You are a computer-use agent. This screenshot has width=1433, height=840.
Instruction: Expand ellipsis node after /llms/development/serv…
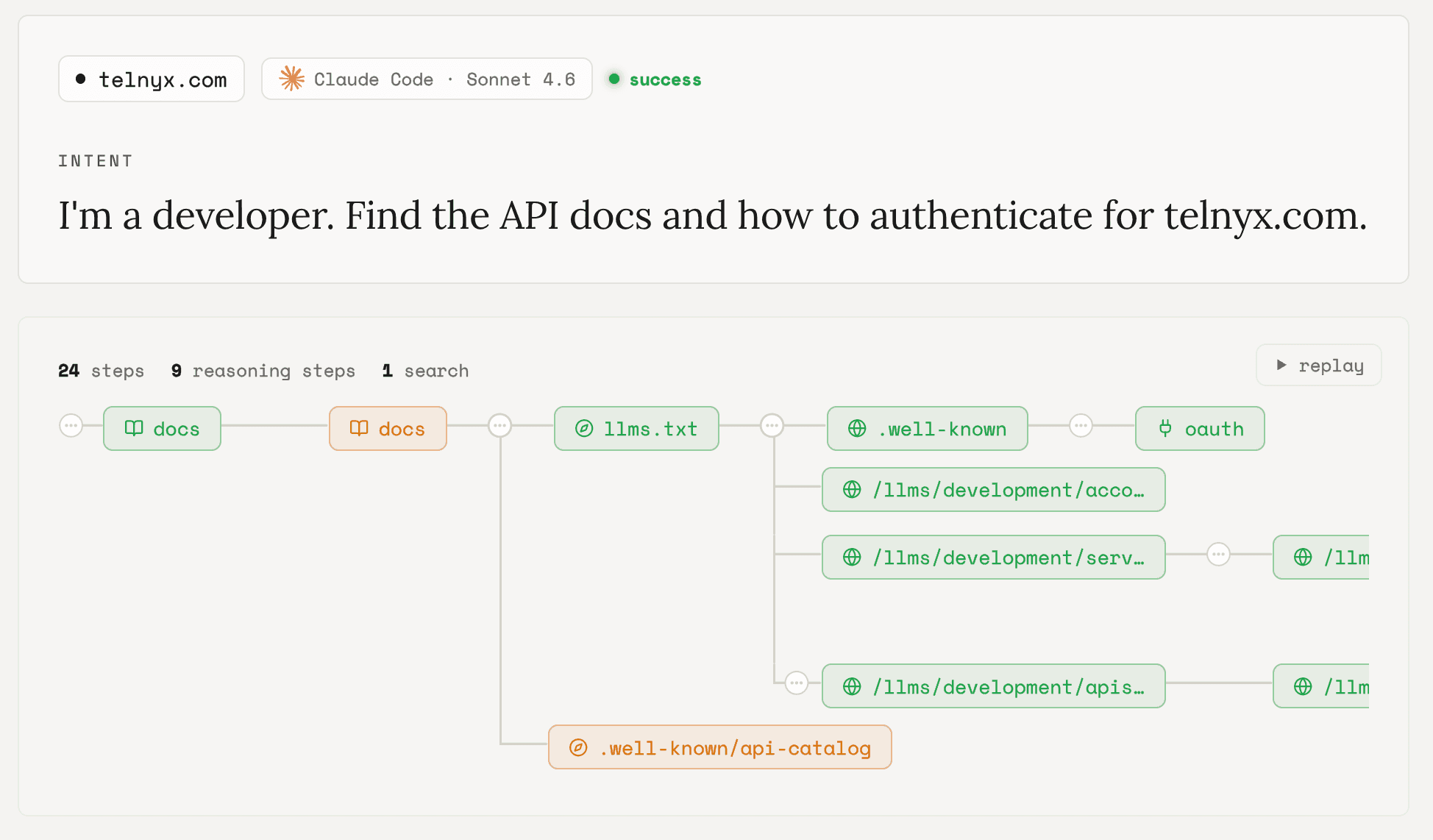pos(1219,554)
